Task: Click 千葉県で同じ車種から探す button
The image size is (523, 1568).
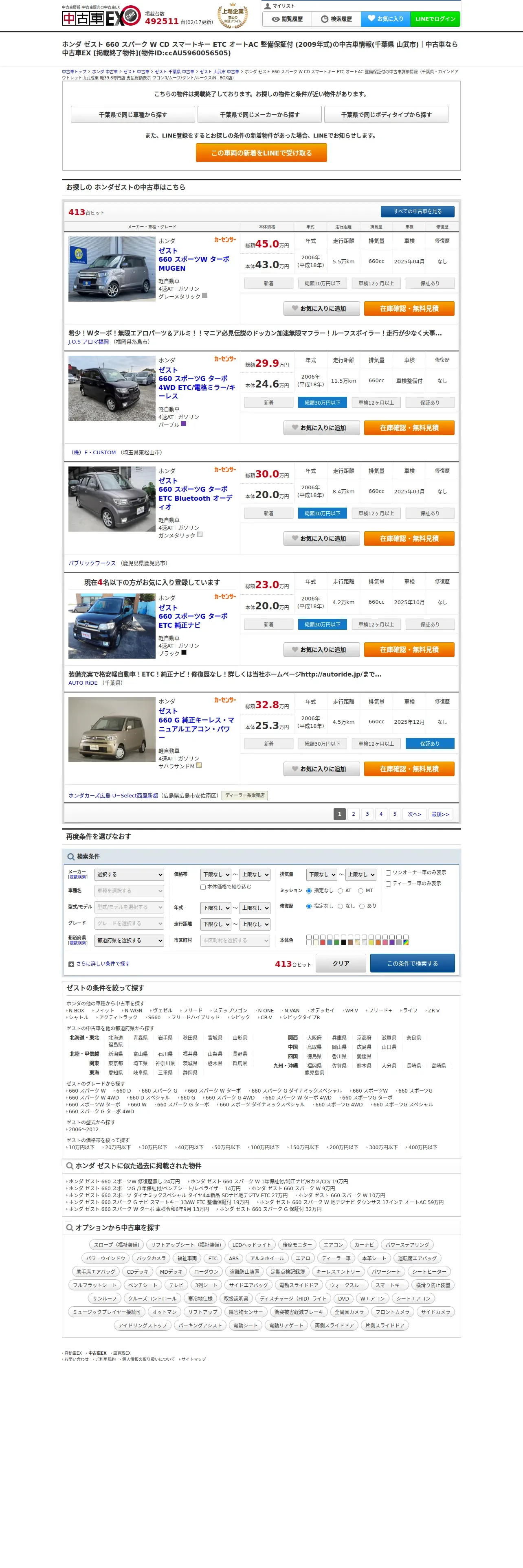Action: pyautogui.click(x=133, y=114)
